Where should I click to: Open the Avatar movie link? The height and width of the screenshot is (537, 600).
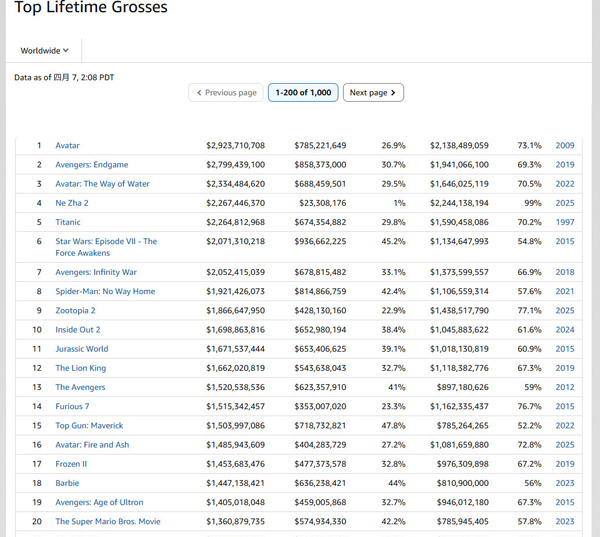(67, 146)
